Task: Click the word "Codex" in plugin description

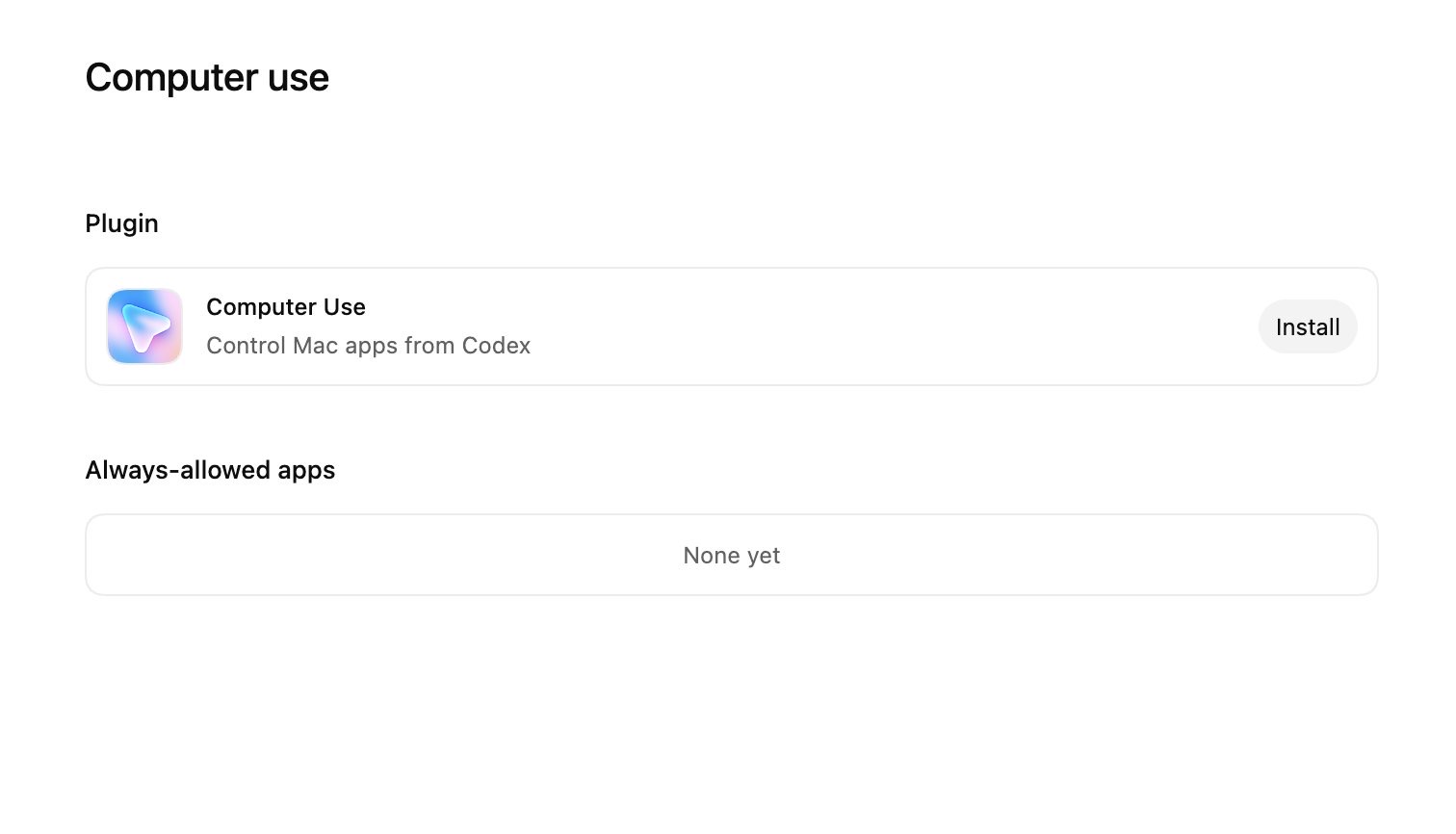Action: pyautogui.click(x=496, y=346)
